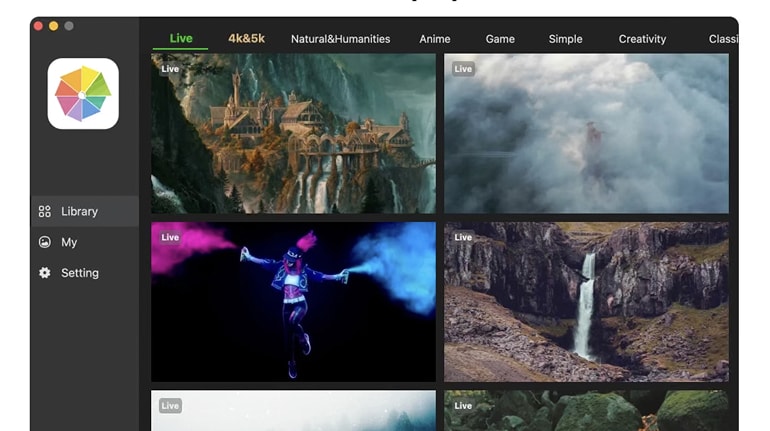Click Live badge on castle wallpaper
Image resolution: width=770 pixels, height=431 pixels.
170,69
